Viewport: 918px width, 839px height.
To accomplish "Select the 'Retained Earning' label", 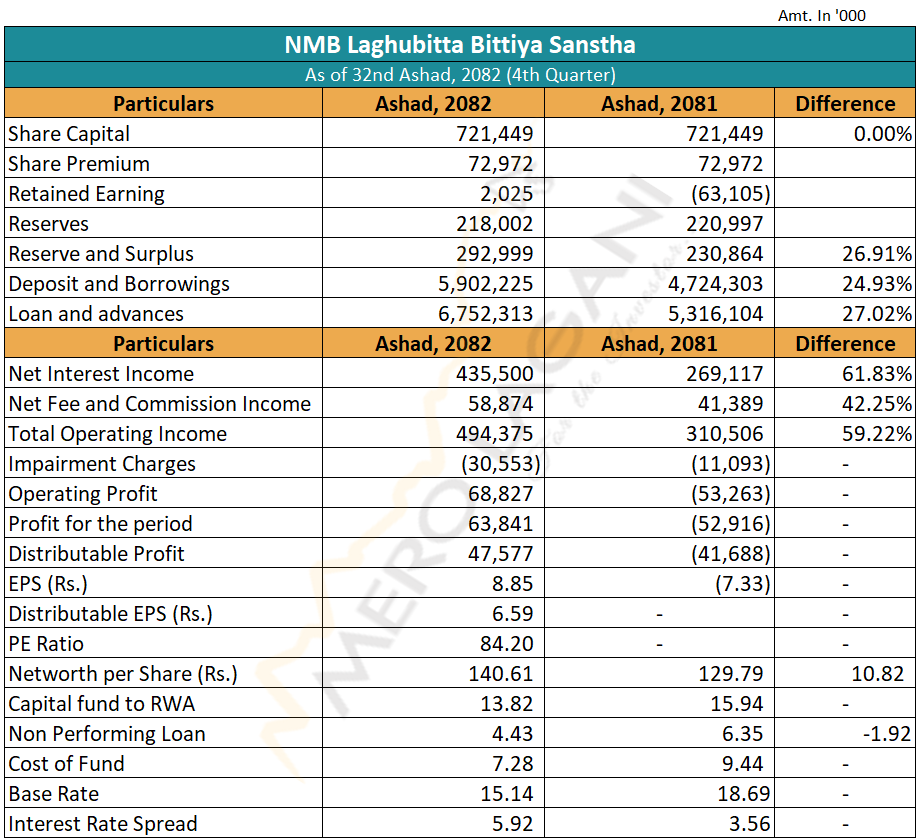I will pyautogui.click(x=87, y=194).
